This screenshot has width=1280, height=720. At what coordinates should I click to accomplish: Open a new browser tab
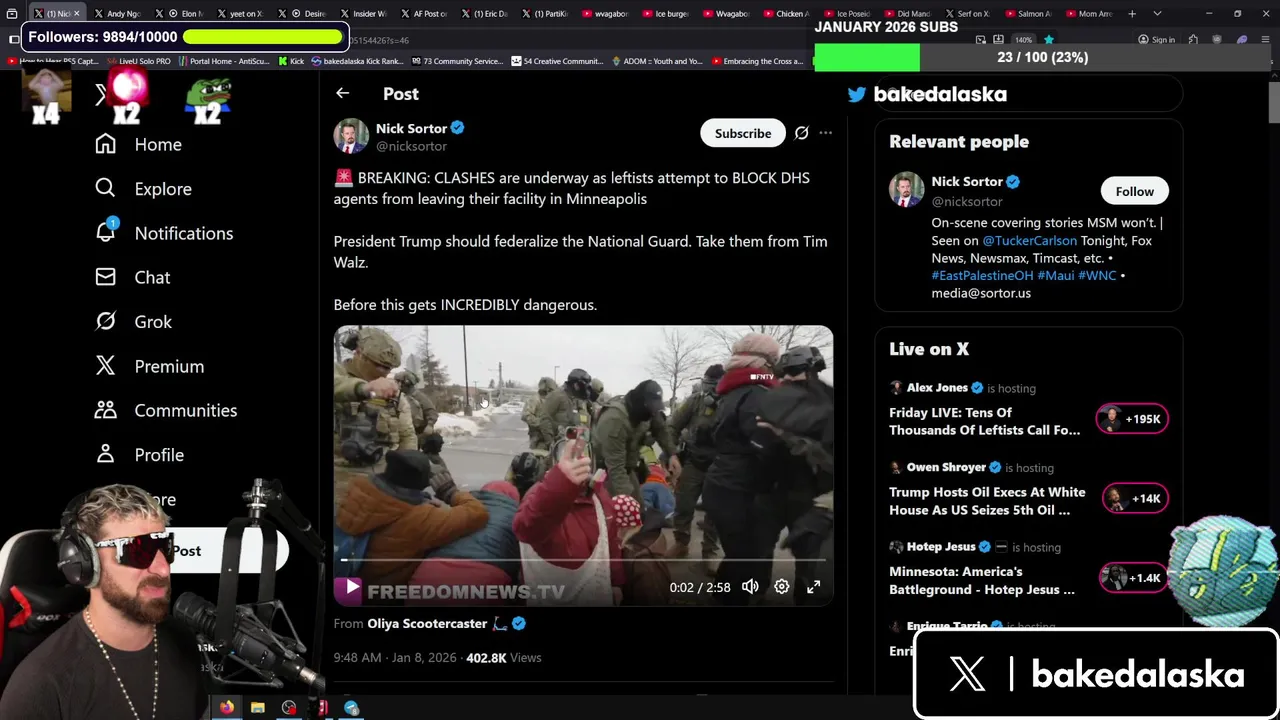[1132, 14]
